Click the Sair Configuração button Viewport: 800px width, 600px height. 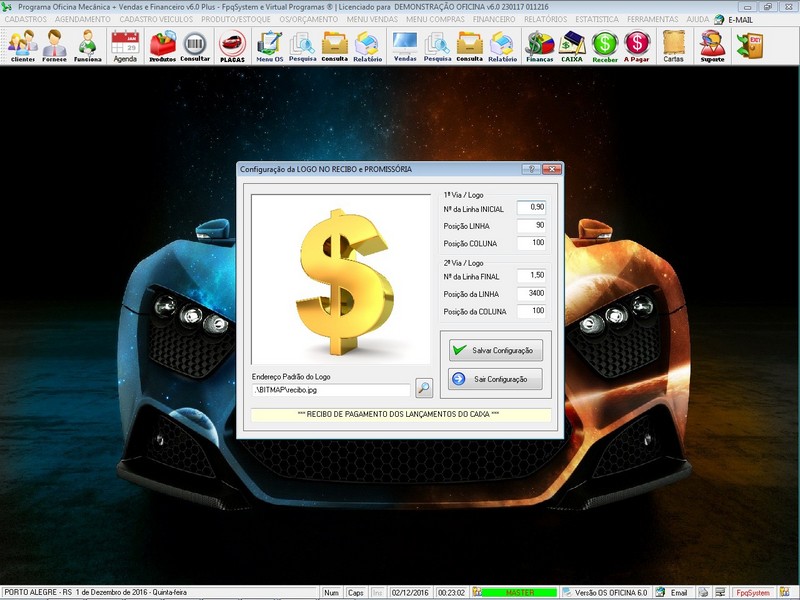coord(495,379)
